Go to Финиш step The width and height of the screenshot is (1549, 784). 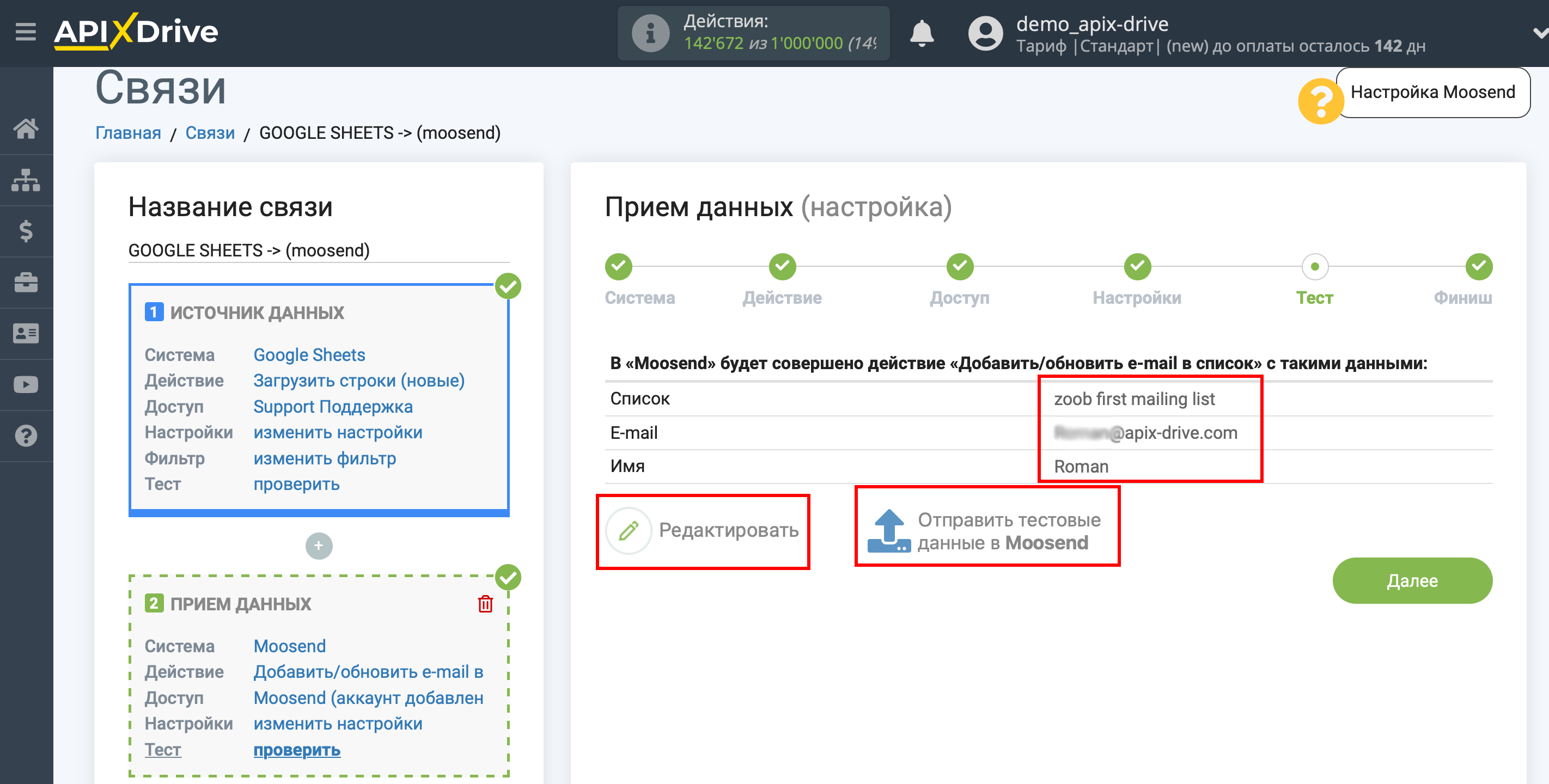(1479, 266)
